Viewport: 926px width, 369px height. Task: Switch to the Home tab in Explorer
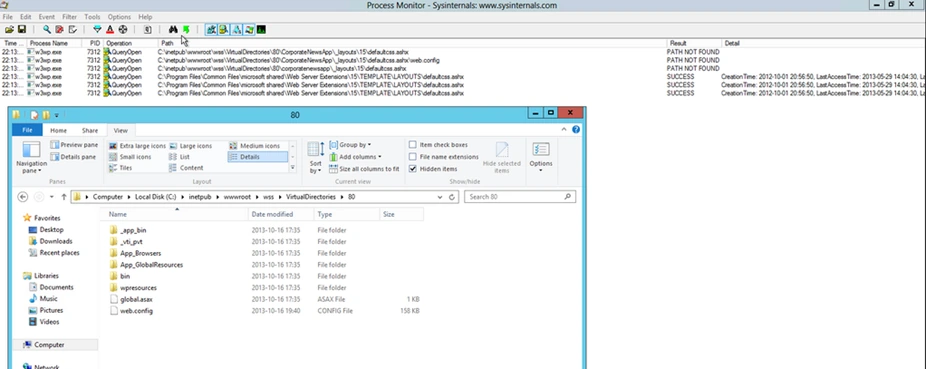pyautogui.click(x=58, y=130)
